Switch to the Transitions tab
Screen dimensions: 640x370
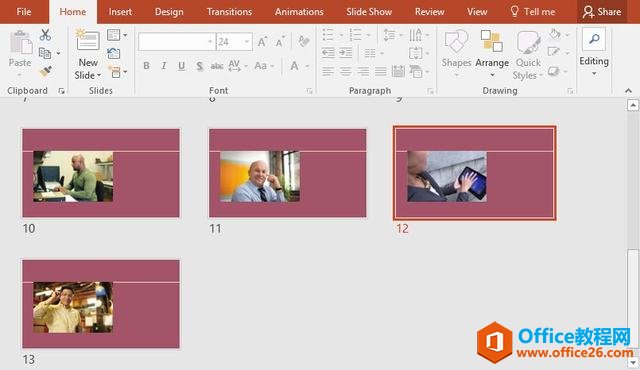point(229,12)
